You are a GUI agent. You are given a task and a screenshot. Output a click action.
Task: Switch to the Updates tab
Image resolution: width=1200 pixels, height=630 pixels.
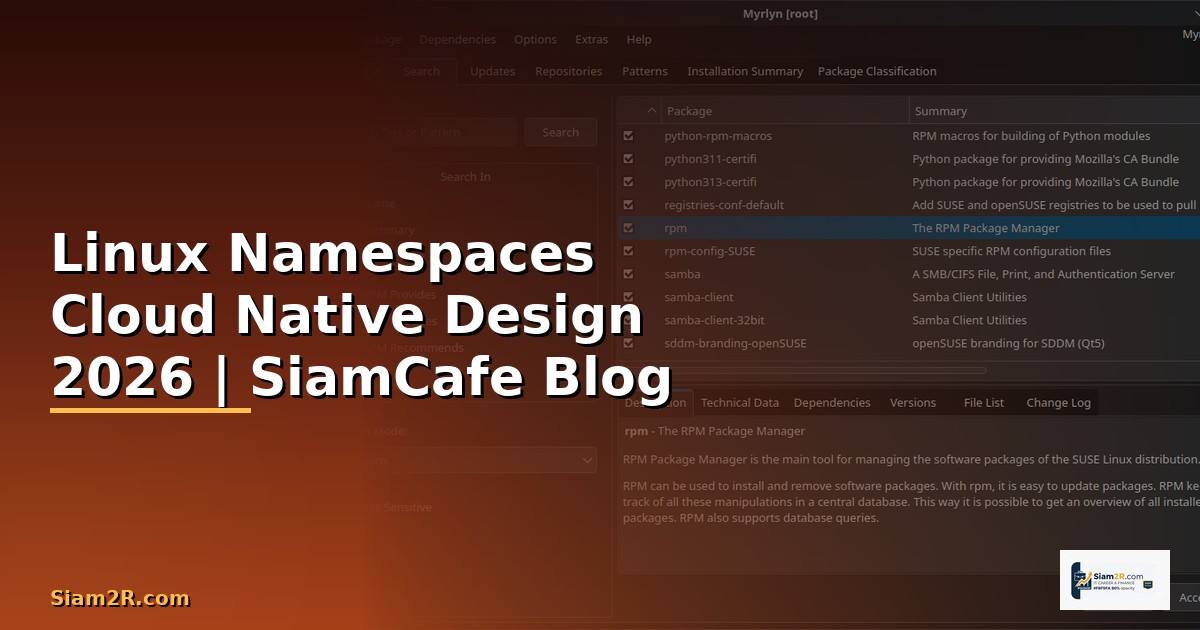click(493, 71)
